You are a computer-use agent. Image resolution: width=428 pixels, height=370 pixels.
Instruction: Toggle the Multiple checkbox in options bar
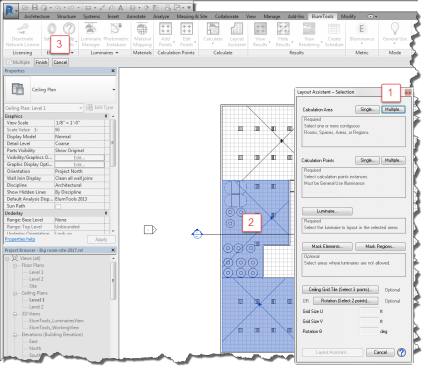point(9,62)
